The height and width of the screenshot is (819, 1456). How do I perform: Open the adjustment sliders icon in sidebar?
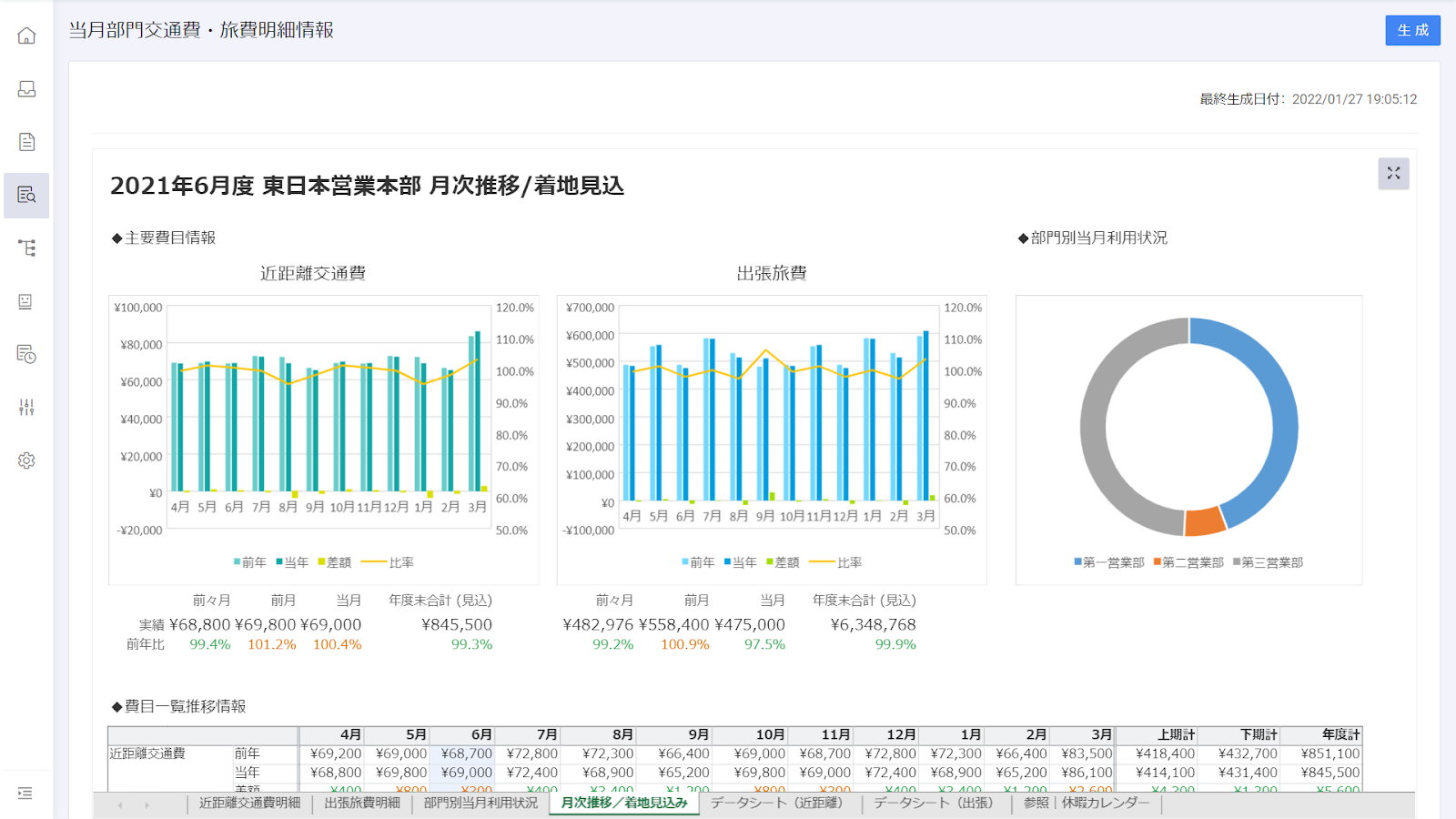pyautogui.click(x=26, y=407)
